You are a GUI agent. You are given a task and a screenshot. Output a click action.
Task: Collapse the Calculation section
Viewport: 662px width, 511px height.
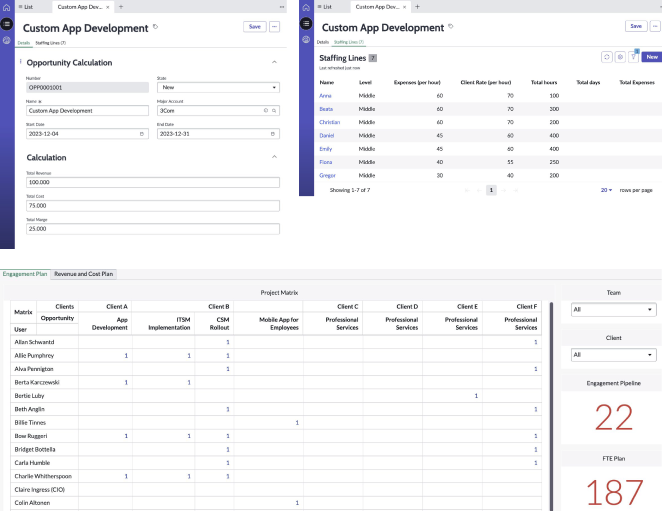[x=275, y=157]
